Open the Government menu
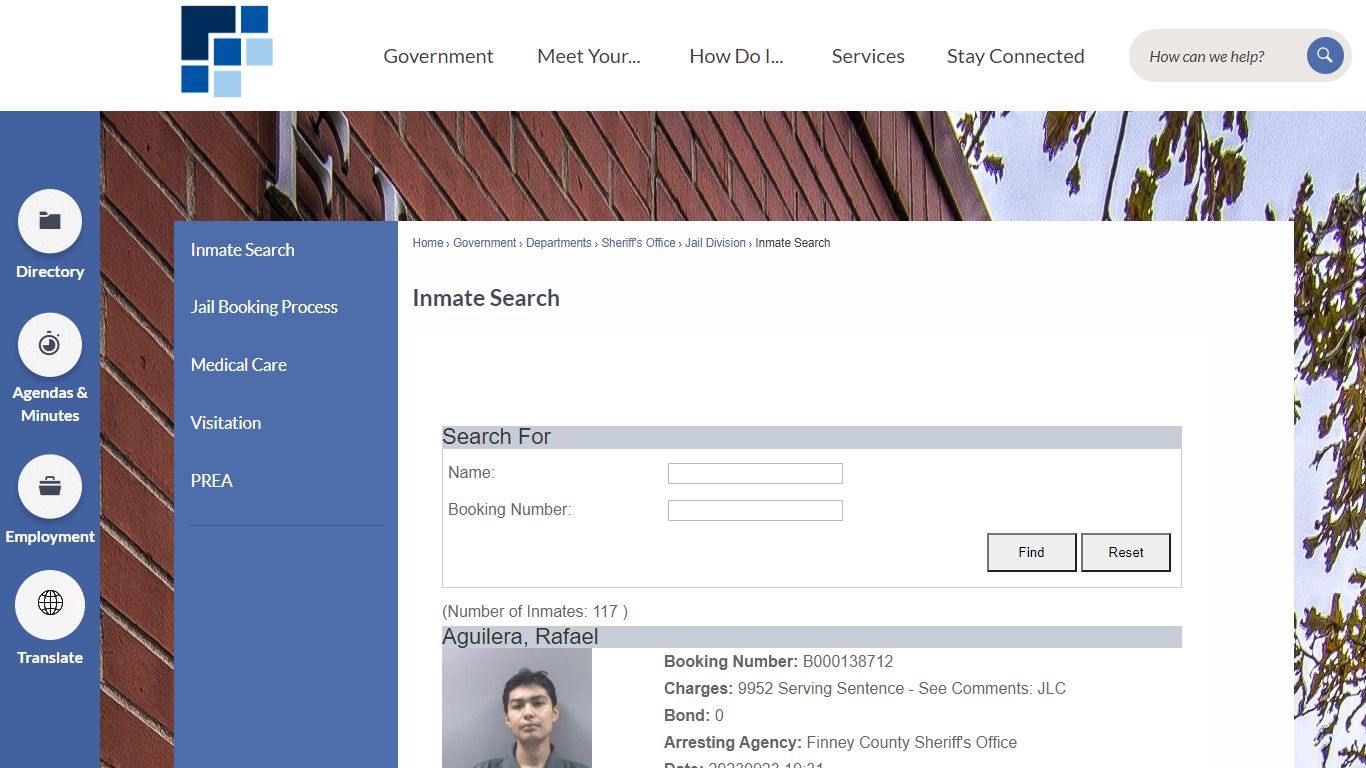This screenshot has width=1366, height=768. [438, 56]
